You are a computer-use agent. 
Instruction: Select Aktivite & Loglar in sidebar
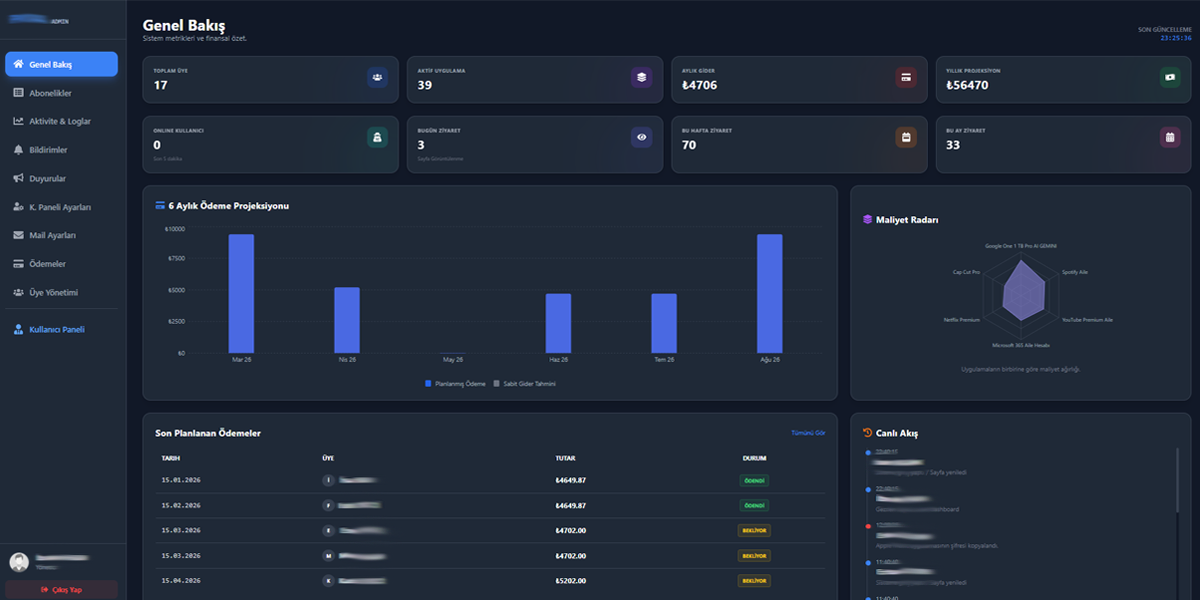coord(60,121)
